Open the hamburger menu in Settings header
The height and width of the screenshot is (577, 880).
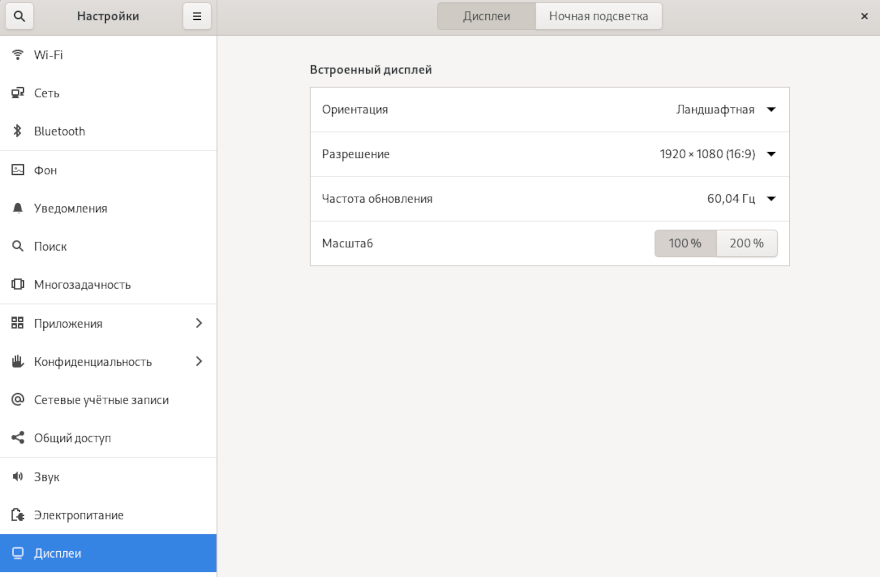point(197,16)
